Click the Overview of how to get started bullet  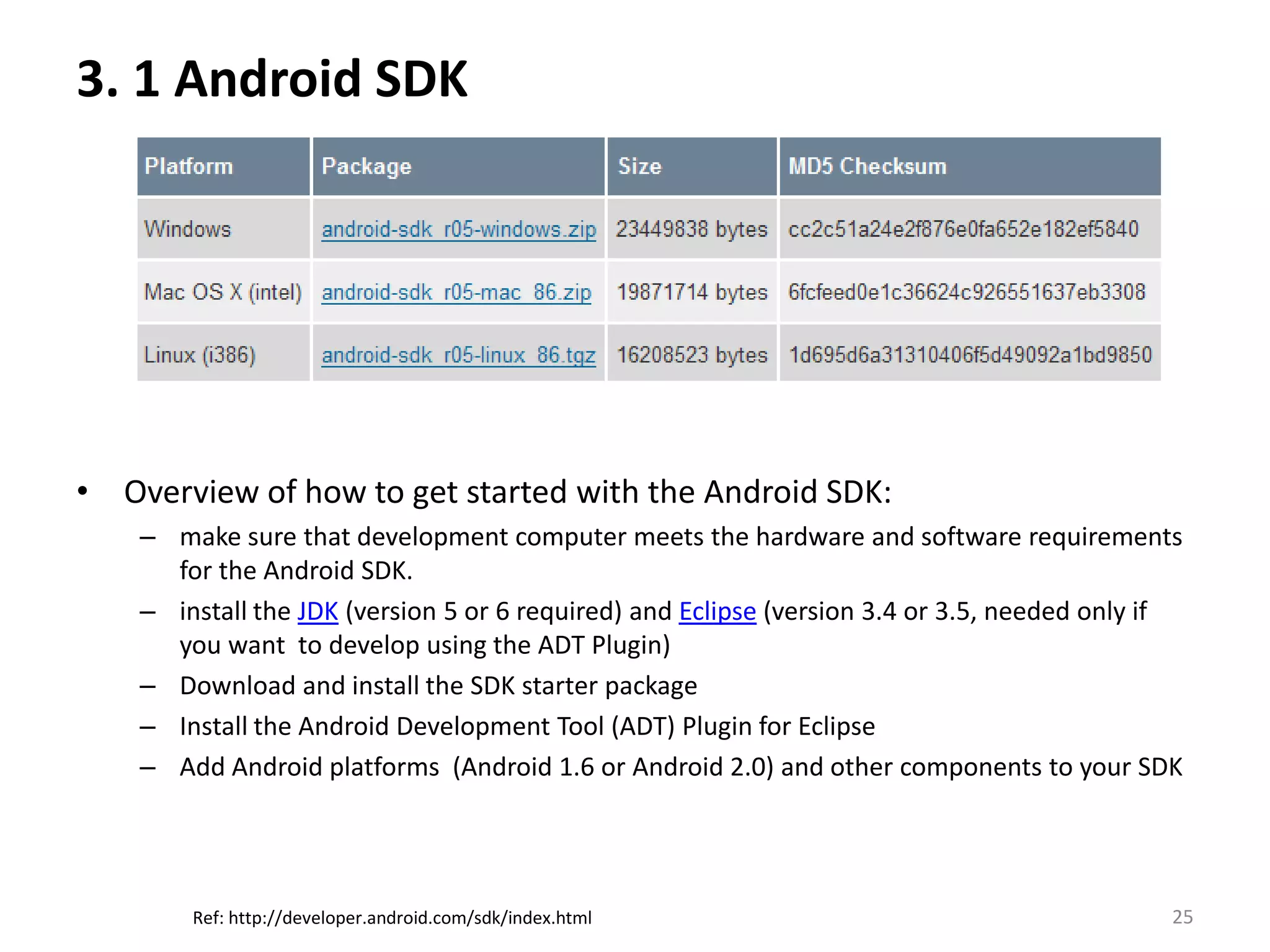(x=507, y=492)
